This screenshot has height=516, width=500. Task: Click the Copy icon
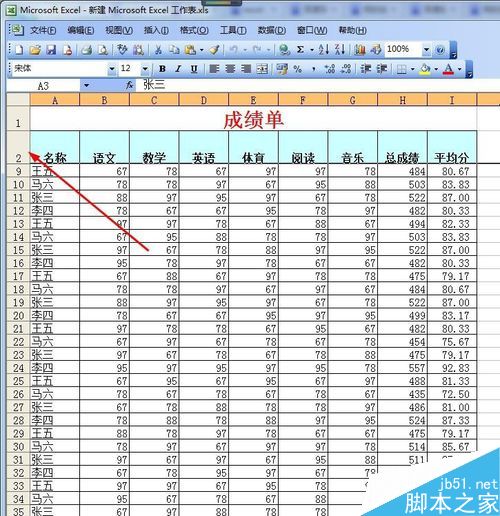(x=174, y=50)
